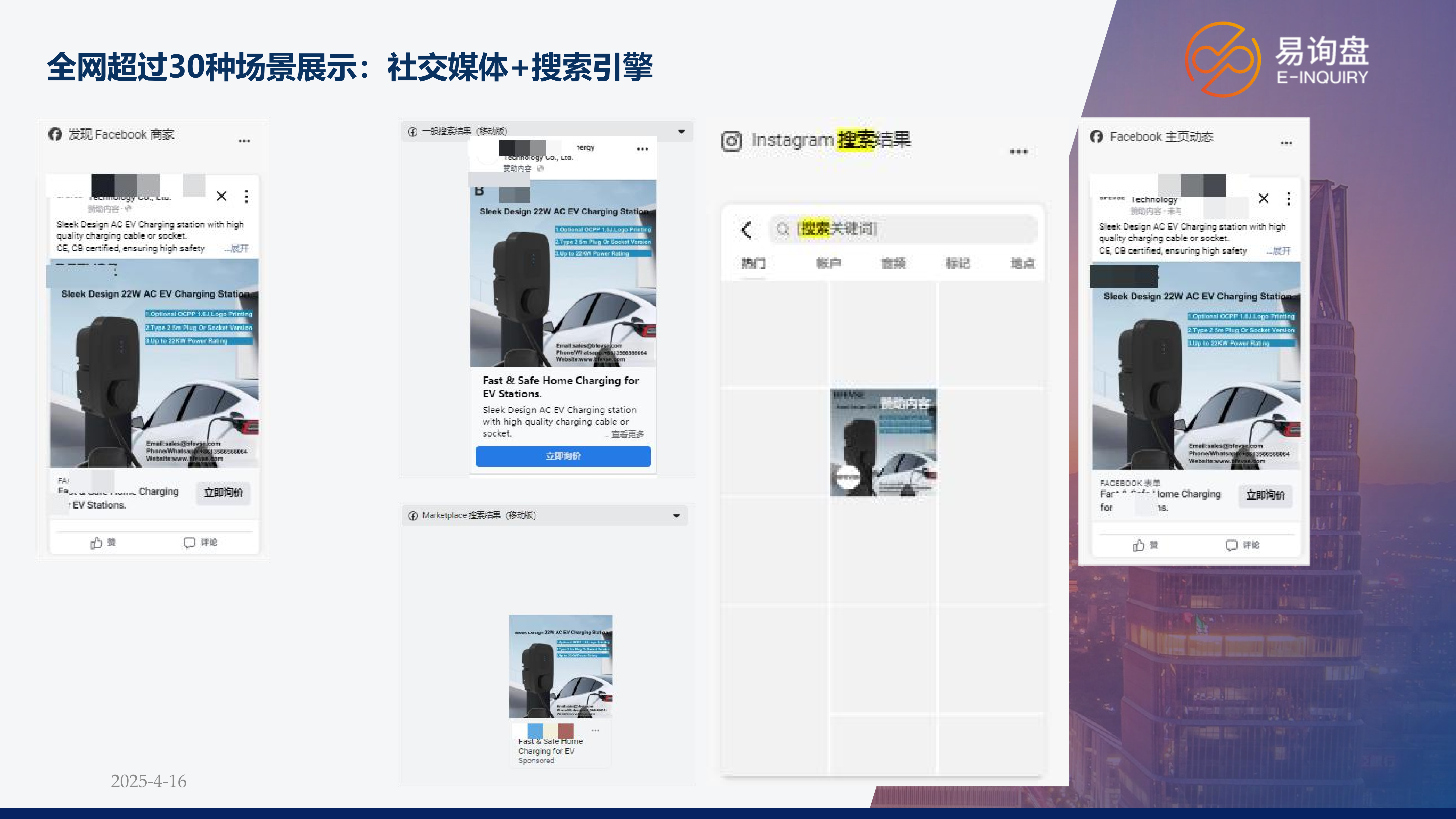Click the magnifier icon in Instagram search box

782,229
